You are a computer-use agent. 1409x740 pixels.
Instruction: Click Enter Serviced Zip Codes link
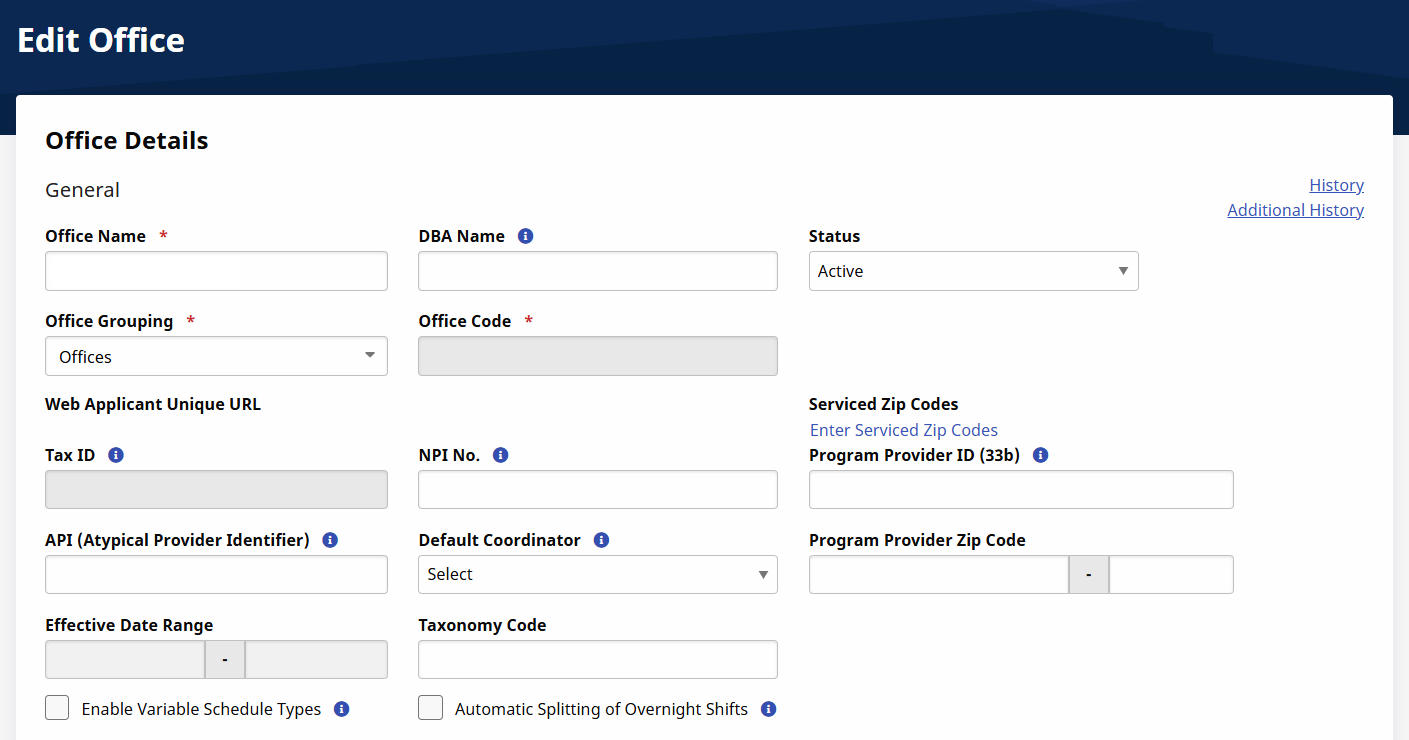coord(903,430)
